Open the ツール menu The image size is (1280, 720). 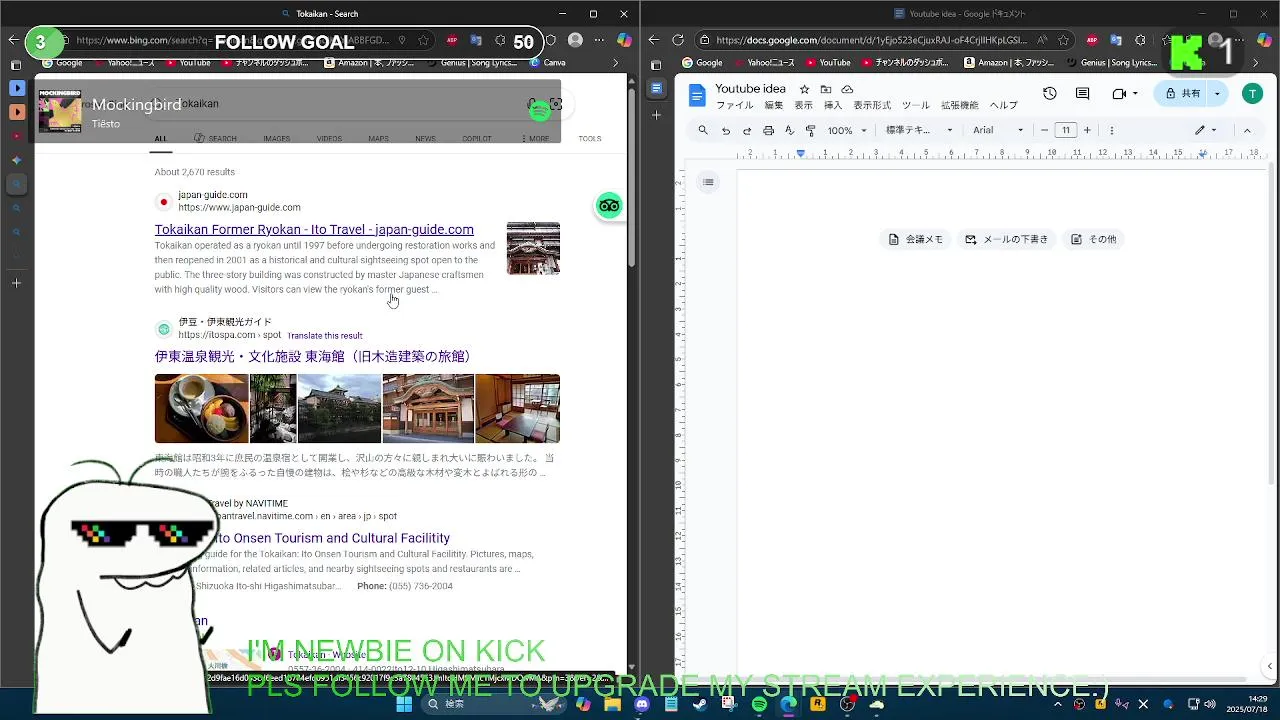[x=916, y=105]
